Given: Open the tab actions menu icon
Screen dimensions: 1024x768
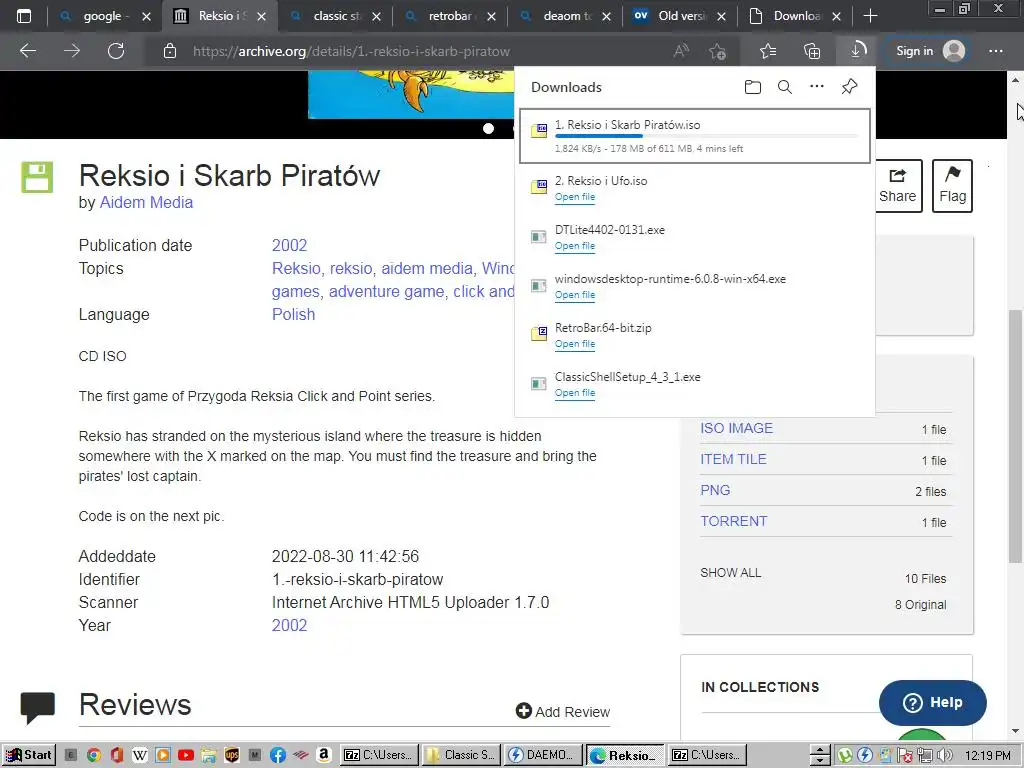Looking at the screenshot, I should pos(24,16).
